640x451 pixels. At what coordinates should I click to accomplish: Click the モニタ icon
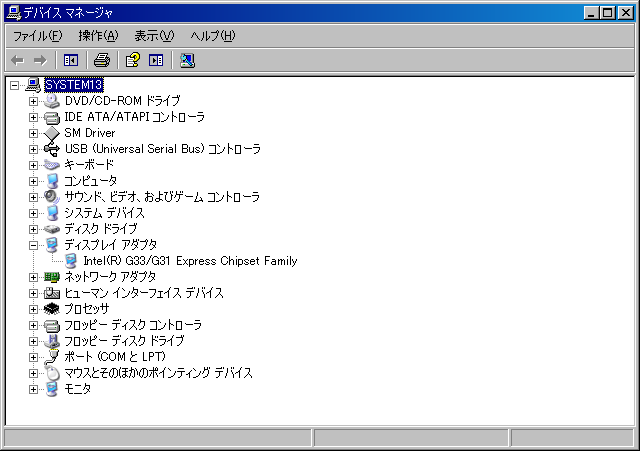click(52, 389)
